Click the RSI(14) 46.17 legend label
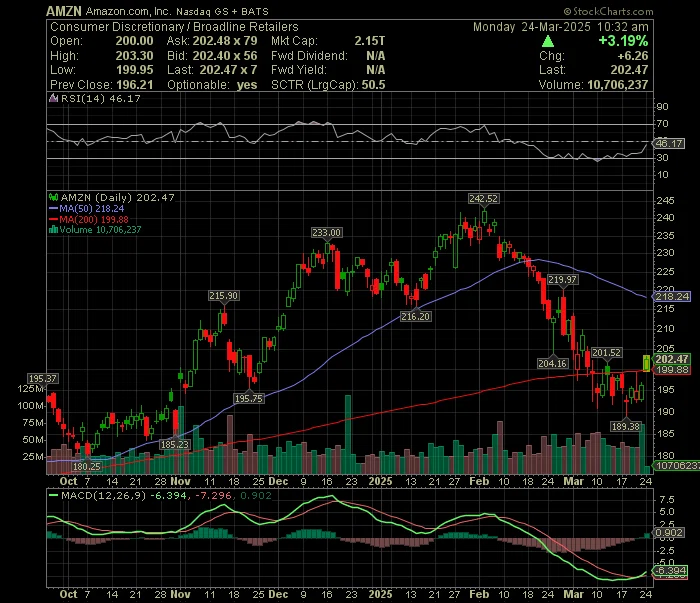The width and height of the screenshot is (700, 603). pos(100,99)
